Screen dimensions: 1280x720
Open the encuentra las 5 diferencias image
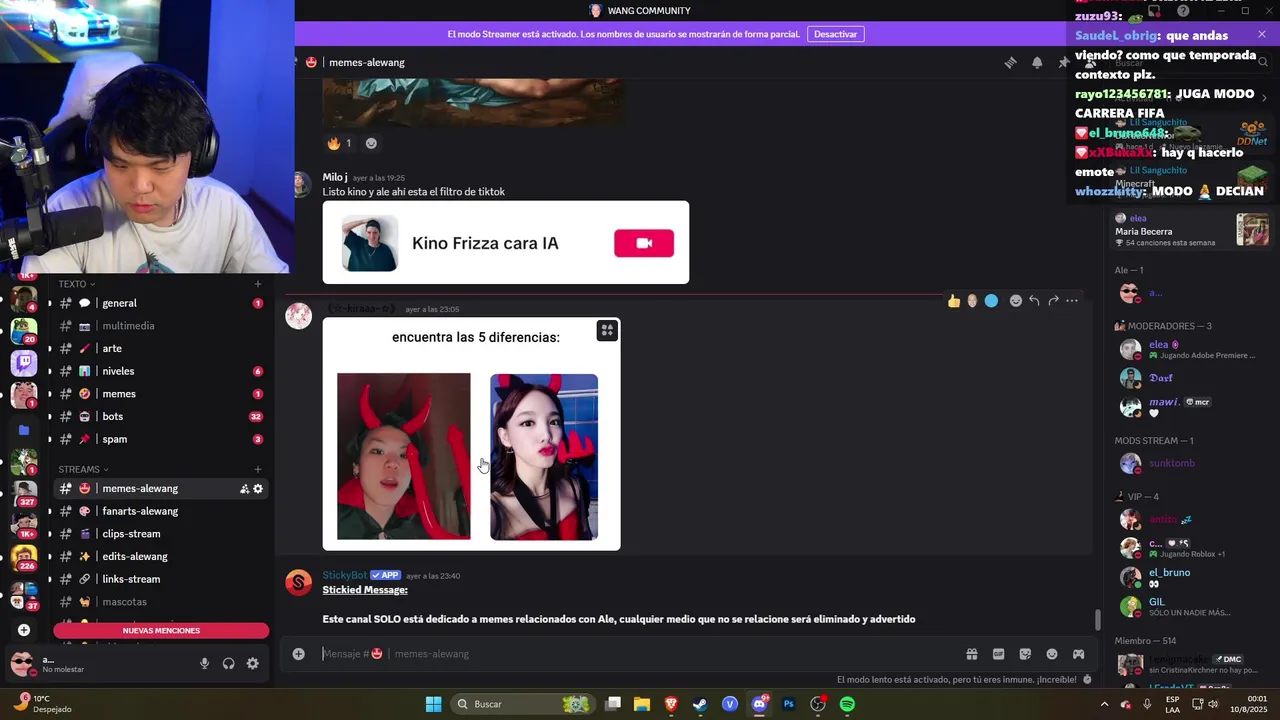point(471,434)
